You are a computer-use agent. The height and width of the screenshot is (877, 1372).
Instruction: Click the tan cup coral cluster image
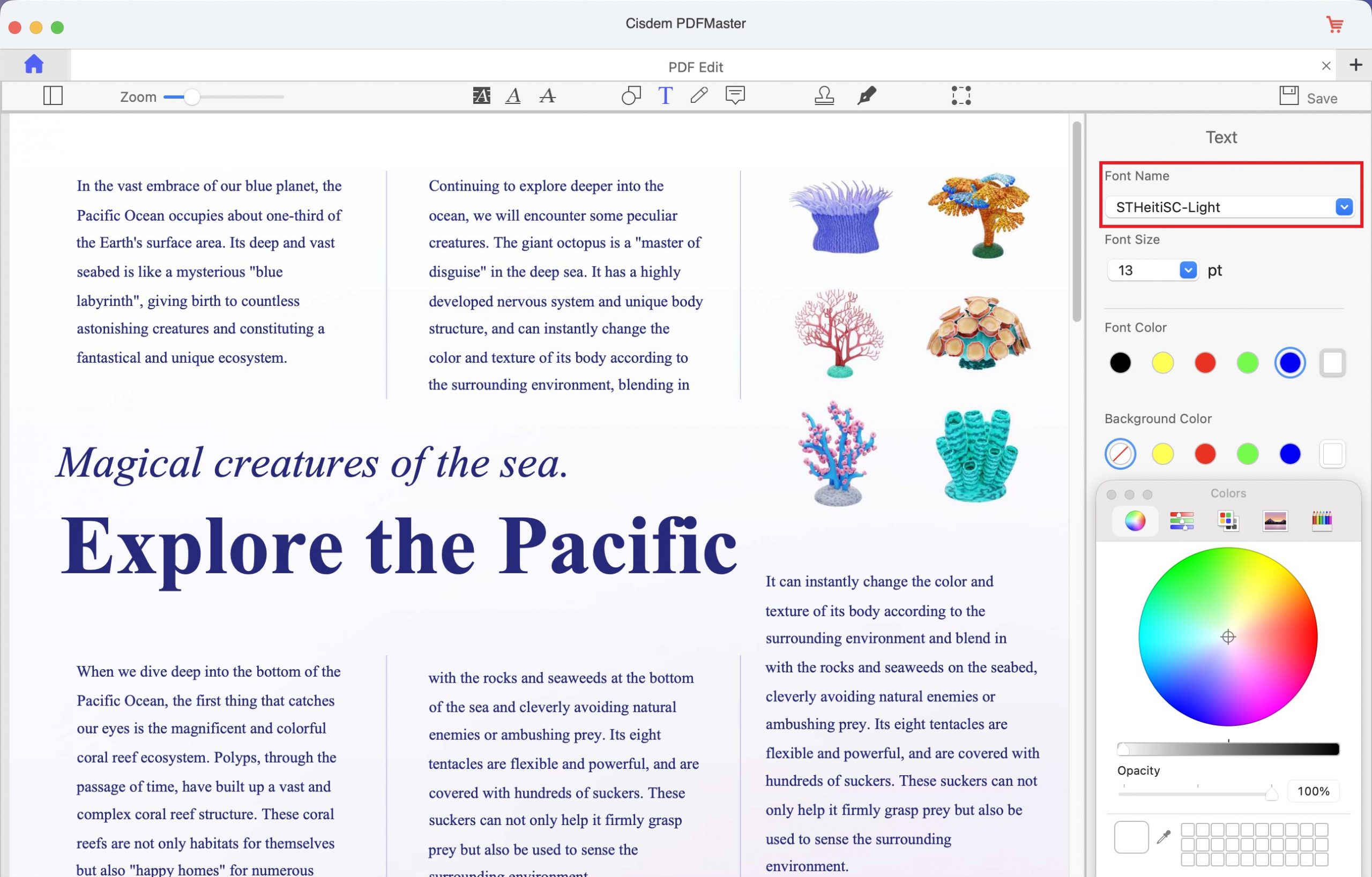click(979, 333)
